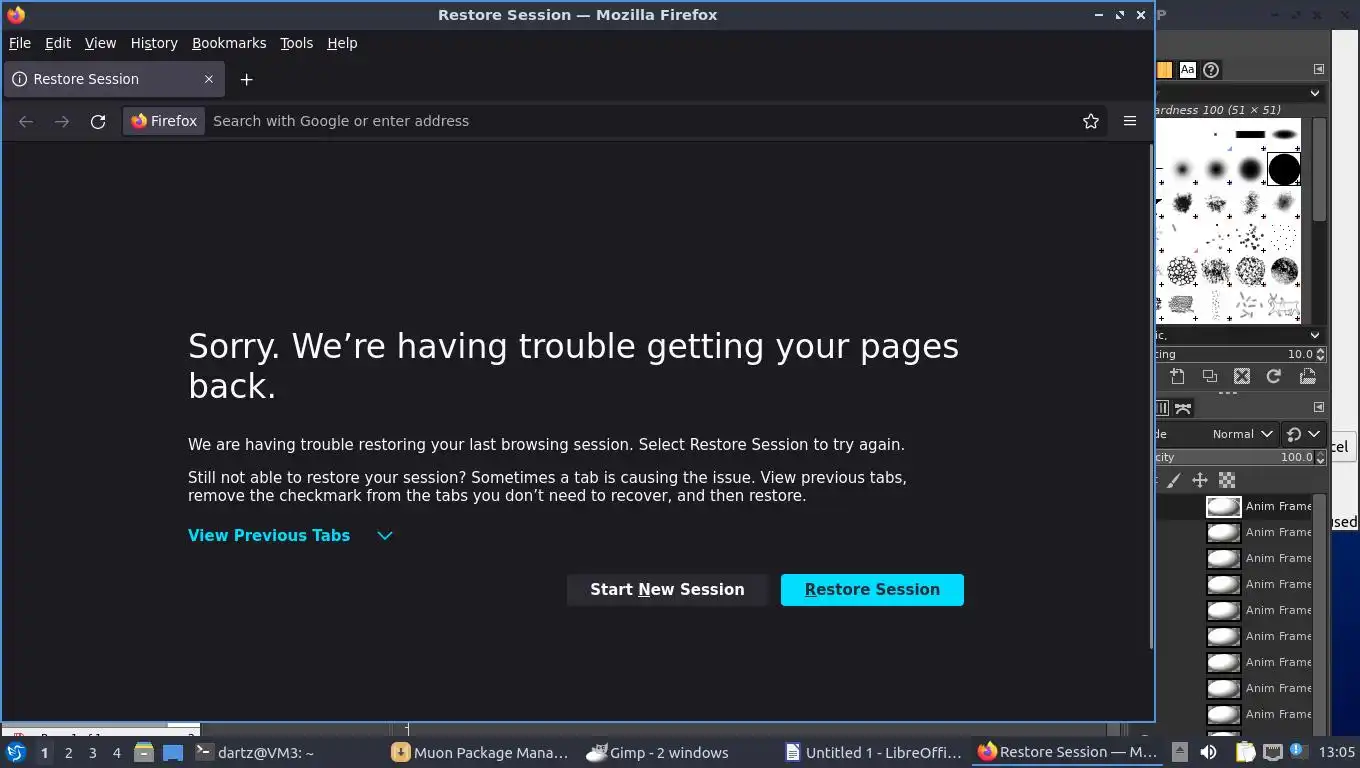
Task: Click the spacing value stepper arrows in GIMP
Action: (1320, 354)
